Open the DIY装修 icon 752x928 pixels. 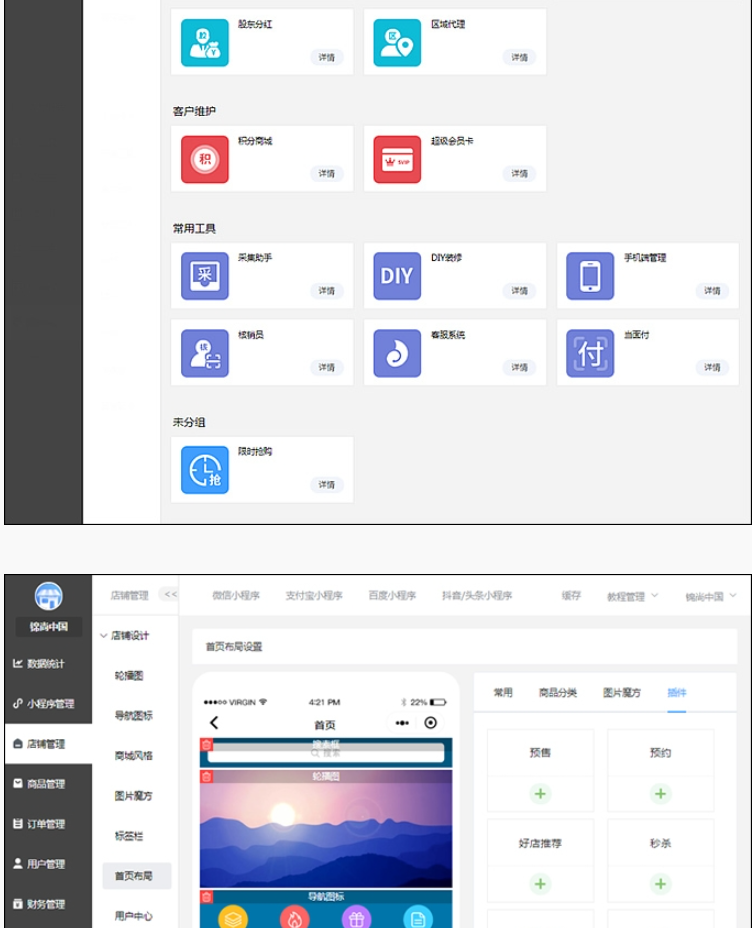pyautogui.click(x=397, y=276)
